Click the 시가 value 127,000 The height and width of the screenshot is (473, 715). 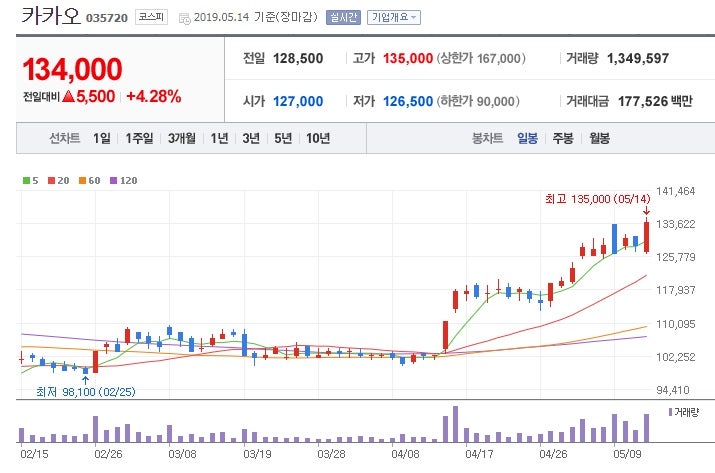tap(298, 101)
